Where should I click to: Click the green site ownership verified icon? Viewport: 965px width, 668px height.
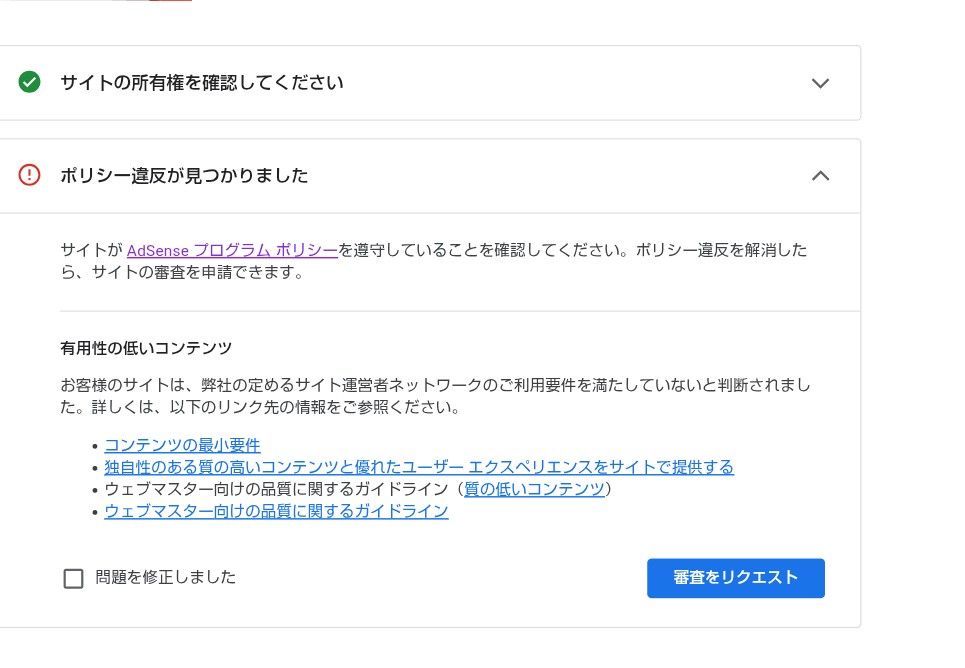pos(29,83)
